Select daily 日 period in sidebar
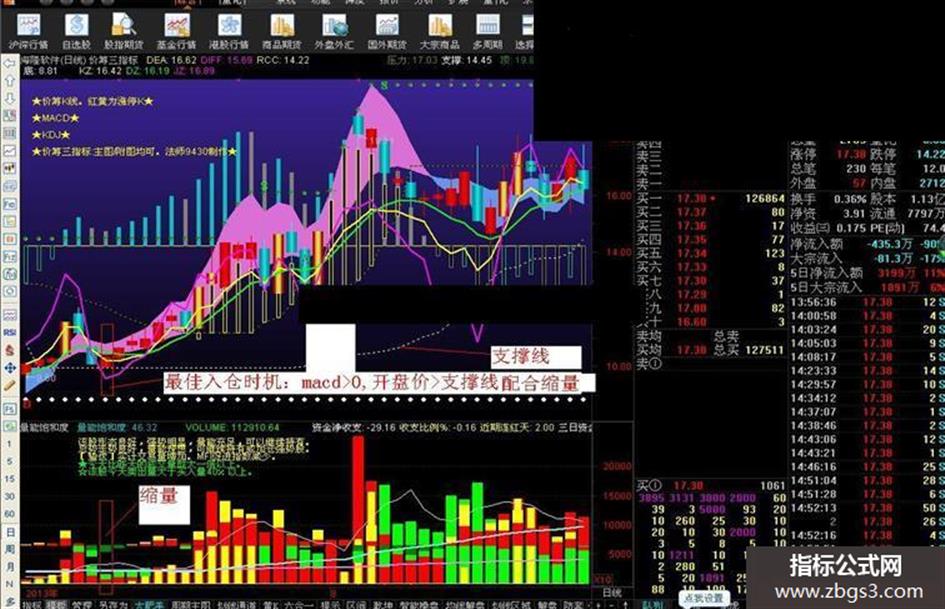945x609 pixels. click(10, 532)
